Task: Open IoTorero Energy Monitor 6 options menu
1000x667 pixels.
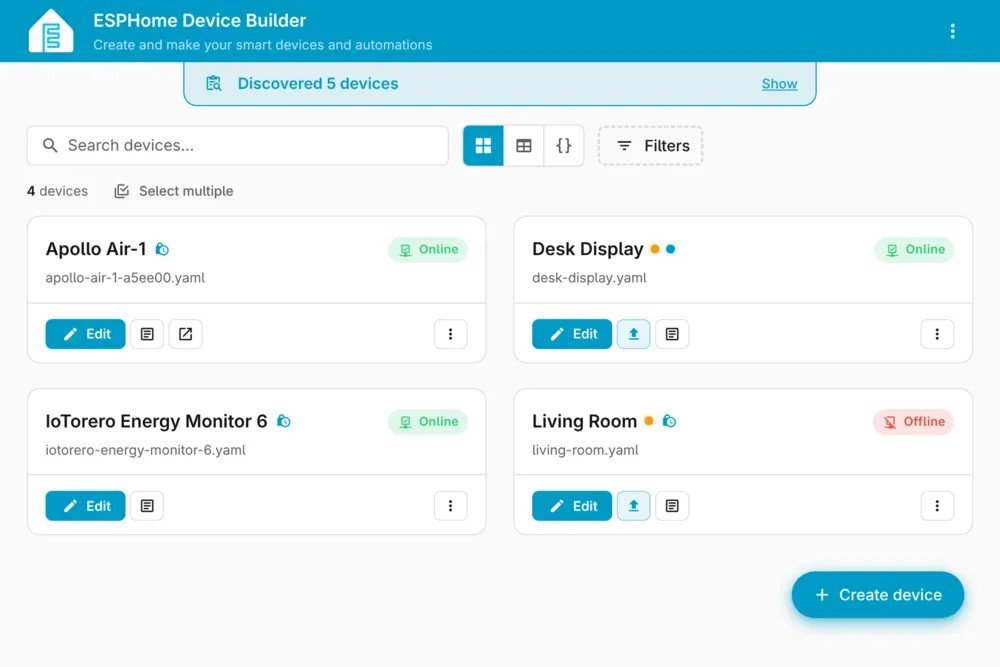Action: (x=450, y=506)
